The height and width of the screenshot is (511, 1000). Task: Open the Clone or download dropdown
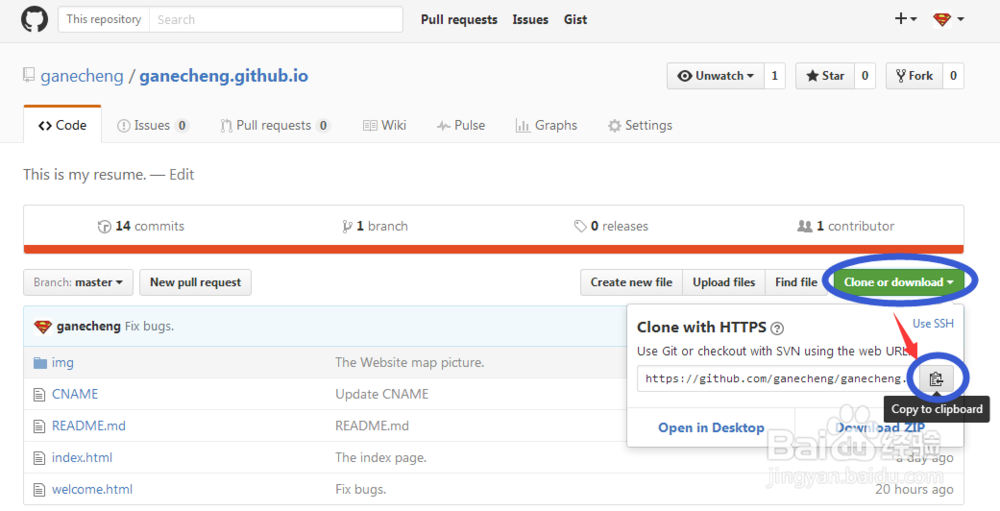(x=898, y=282)
